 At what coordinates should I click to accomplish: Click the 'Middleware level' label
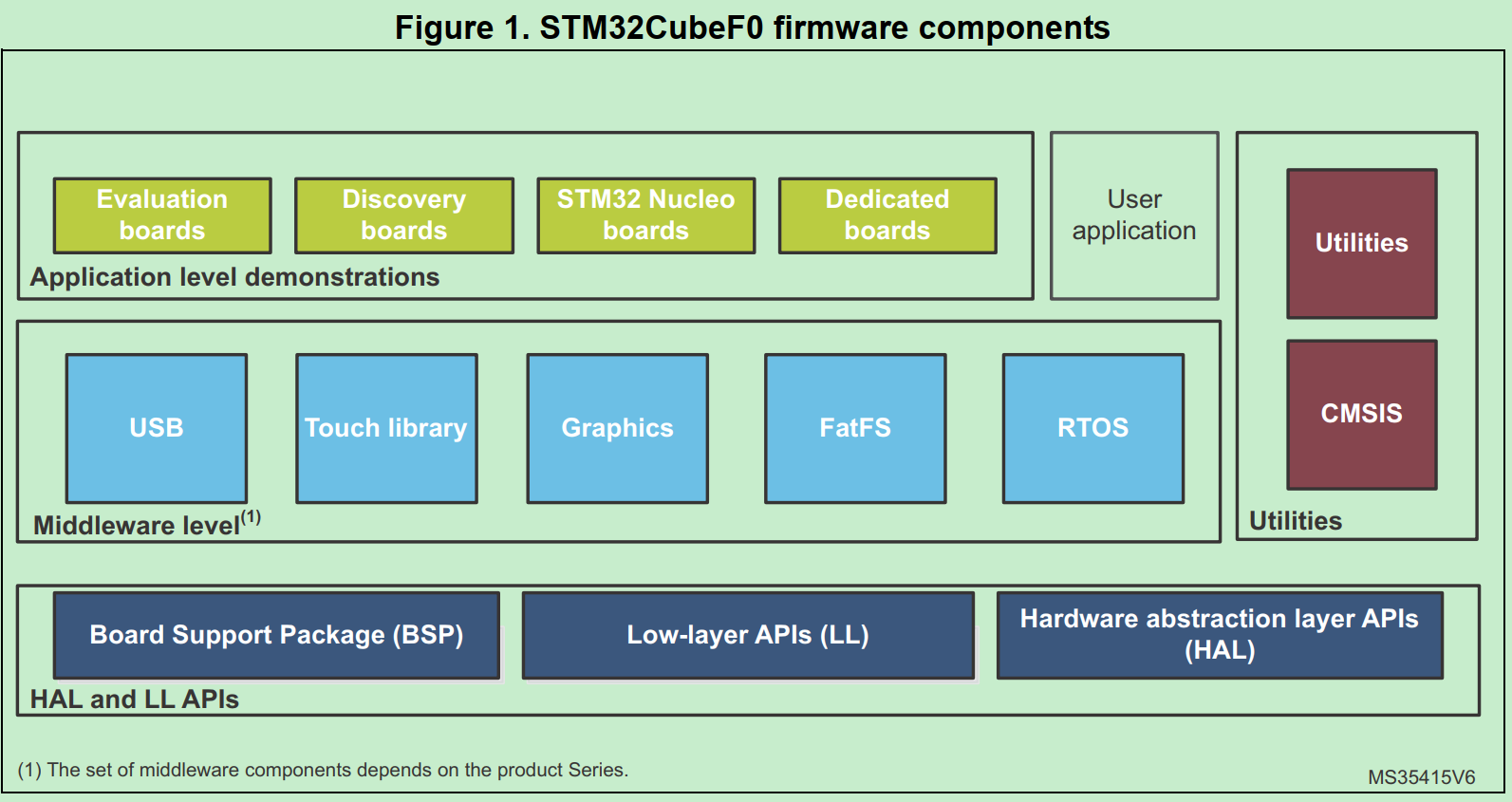147,524
